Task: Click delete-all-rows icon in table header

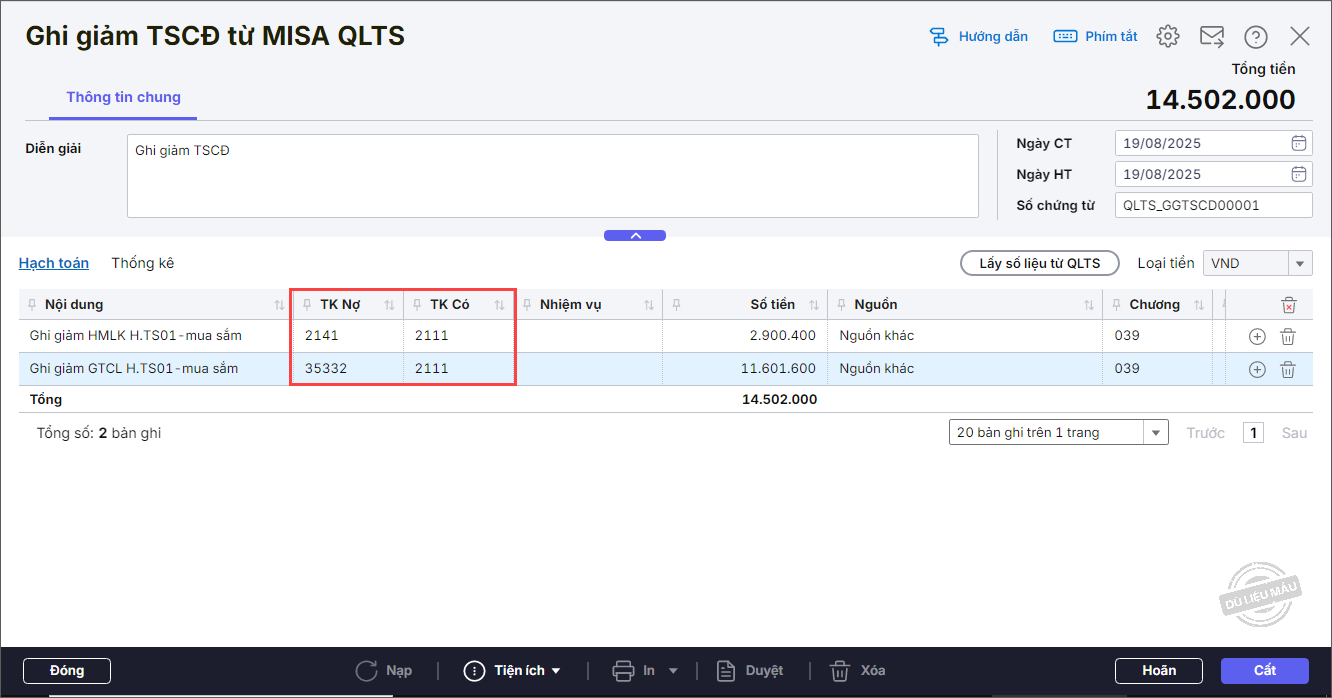Action: pos(1289,305)
